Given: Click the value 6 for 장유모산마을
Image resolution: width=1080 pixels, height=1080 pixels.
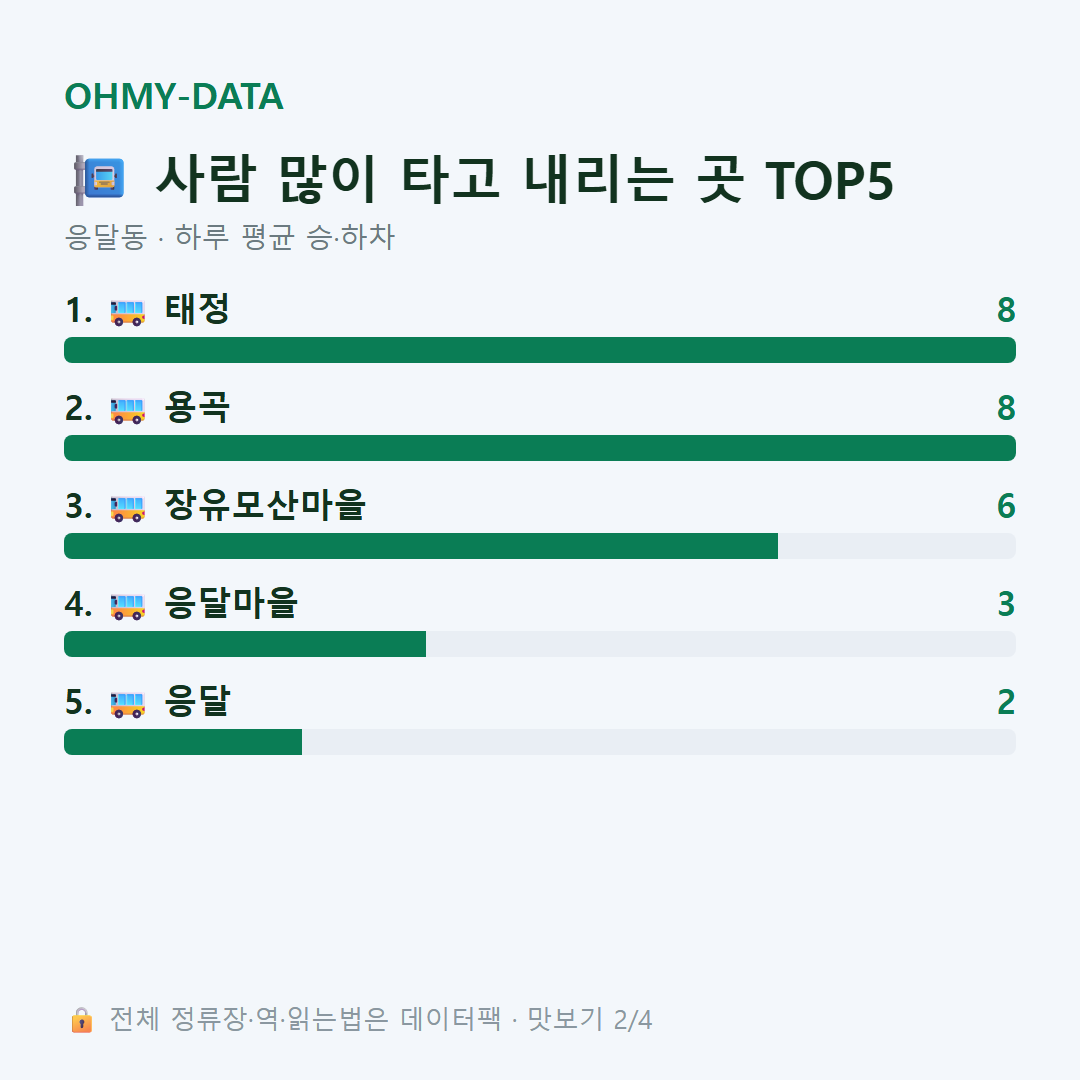Looking at the screenshot, I should (1006, 506).
